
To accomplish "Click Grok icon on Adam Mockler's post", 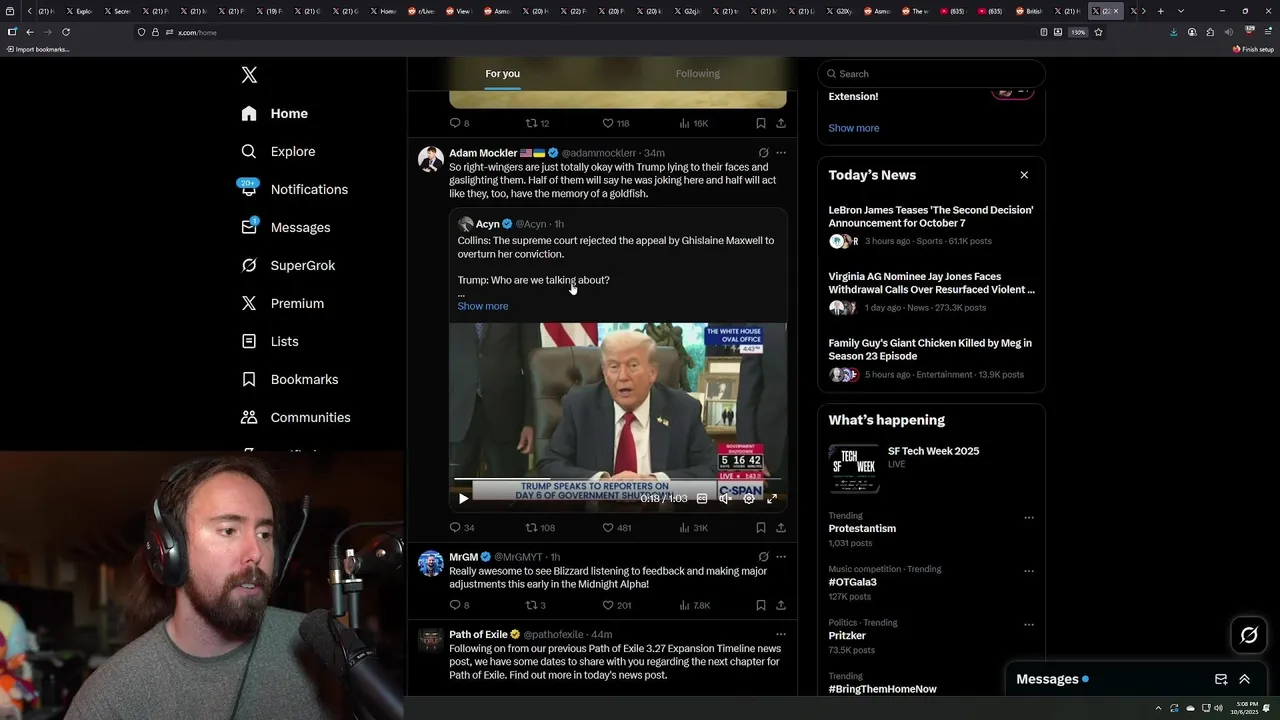I will pyautogui.click(x=763, y=153).
